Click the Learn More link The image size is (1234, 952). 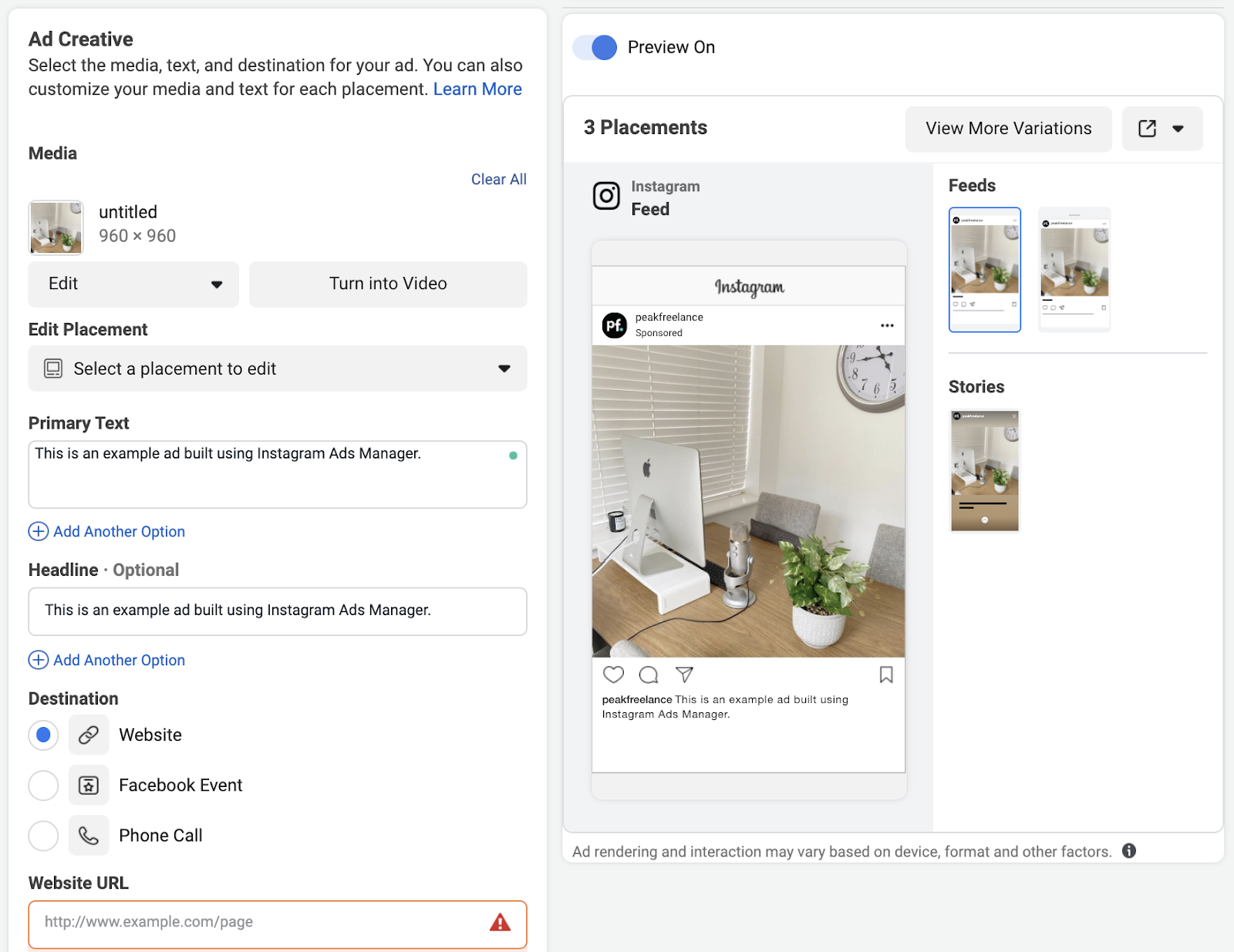point(477,89)
